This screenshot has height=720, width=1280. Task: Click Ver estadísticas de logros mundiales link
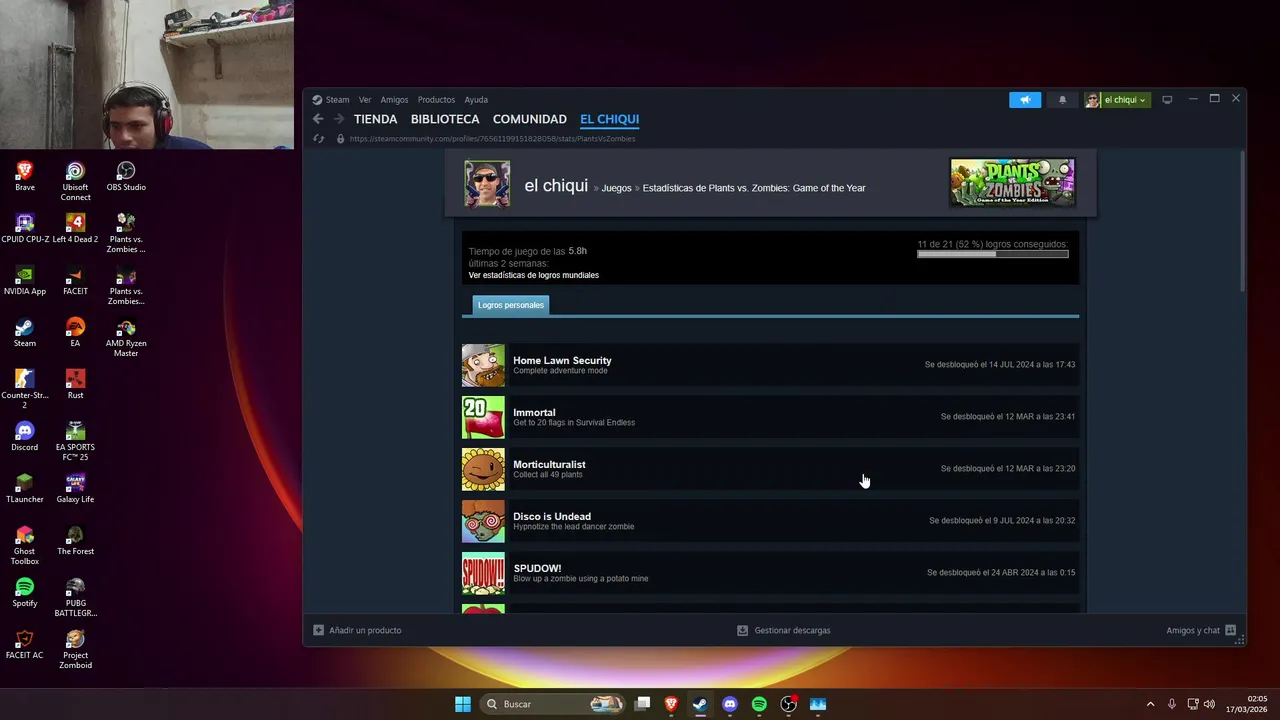[x=534, y=275]
